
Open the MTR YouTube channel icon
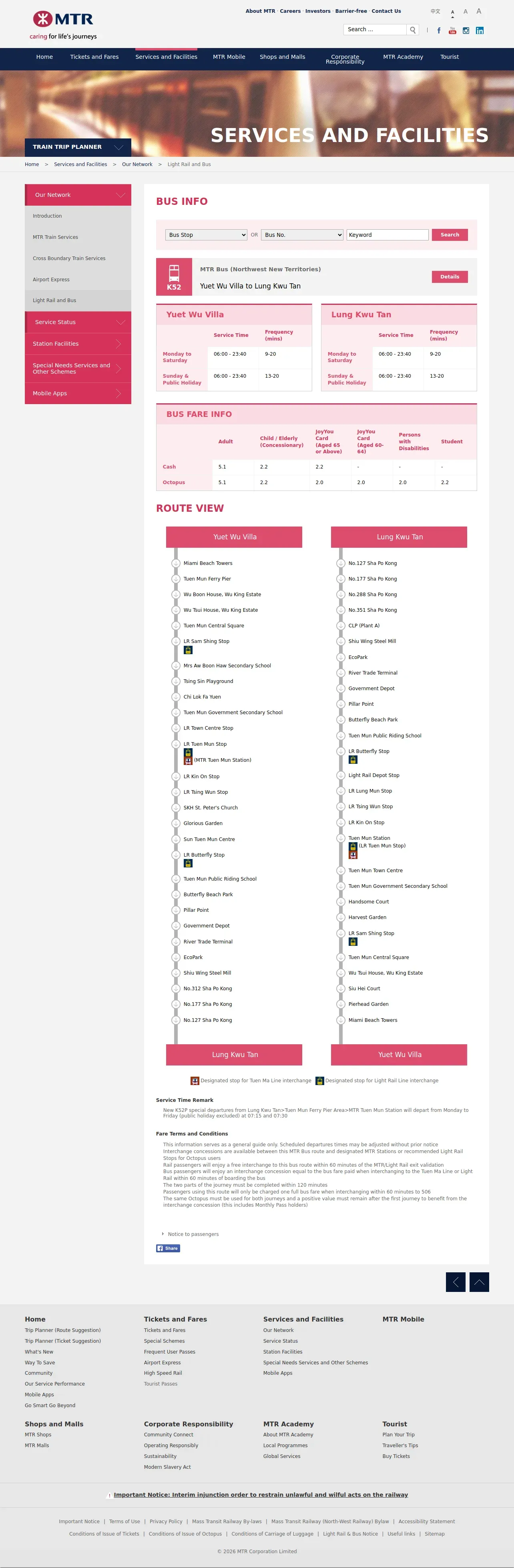pos(452,30)
